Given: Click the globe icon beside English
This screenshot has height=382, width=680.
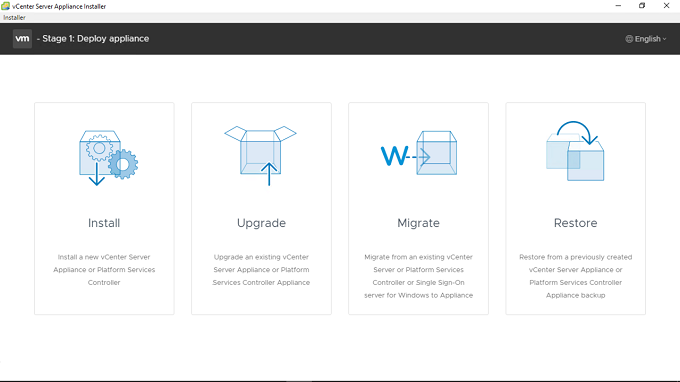Looking at the screenshot, I should 629,39.
